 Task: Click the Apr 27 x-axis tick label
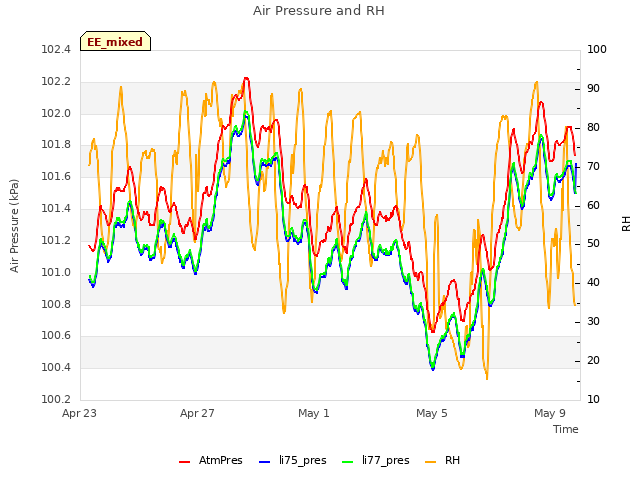pos(197,413)
